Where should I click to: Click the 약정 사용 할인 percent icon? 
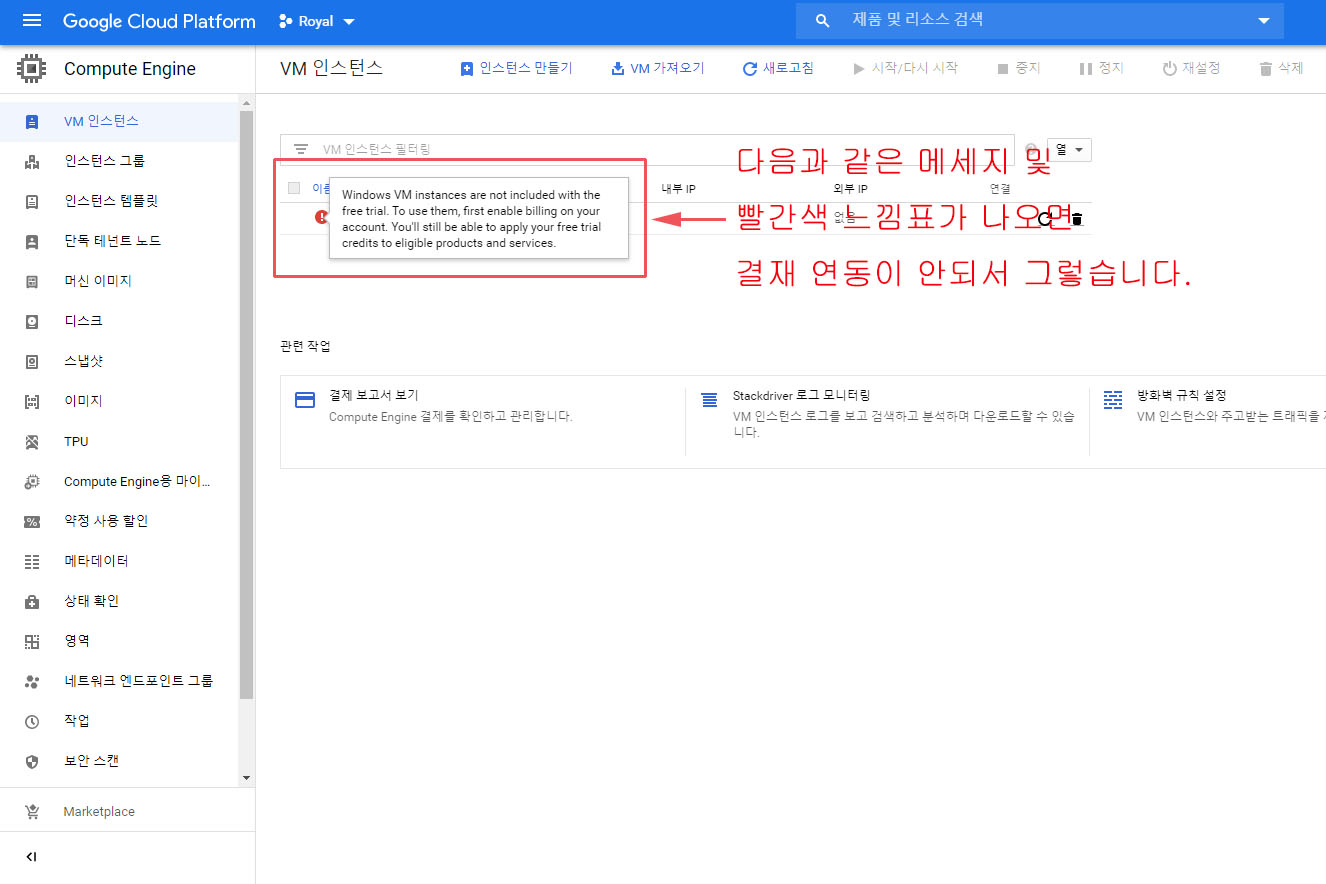[x=32, y=521]
